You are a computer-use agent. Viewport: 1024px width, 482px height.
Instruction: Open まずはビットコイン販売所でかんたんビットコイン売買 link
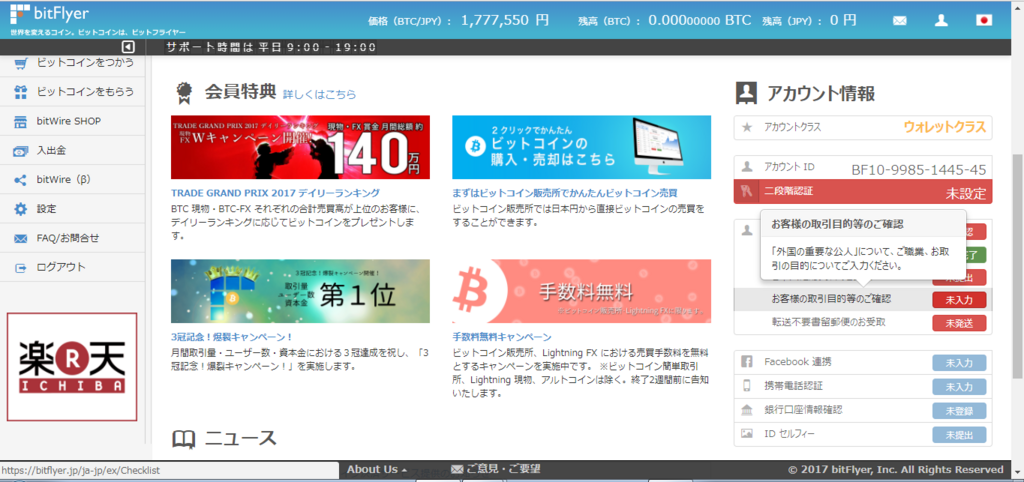pos(565,193)
